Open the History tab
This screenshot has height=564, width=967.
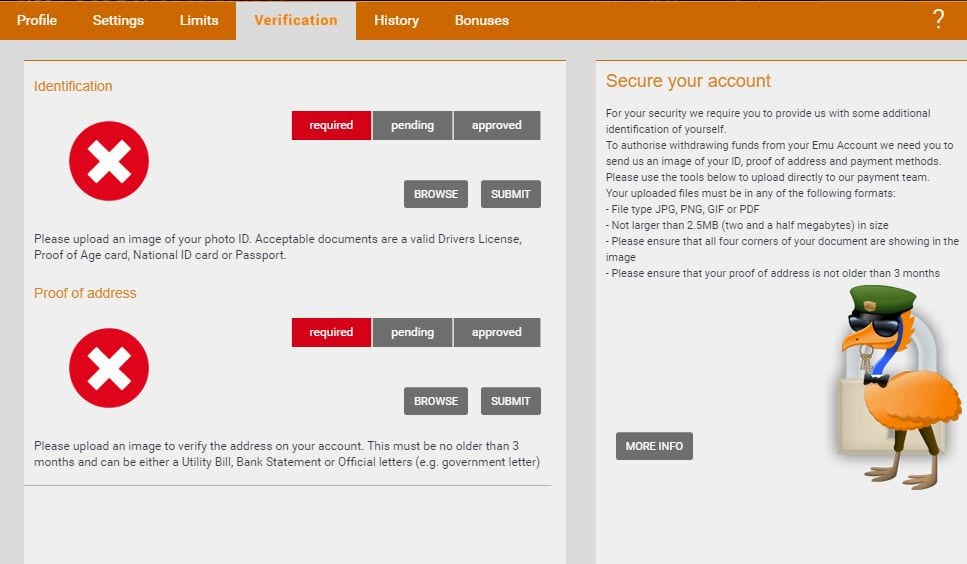pyautogui.click(x=396, y=20)
